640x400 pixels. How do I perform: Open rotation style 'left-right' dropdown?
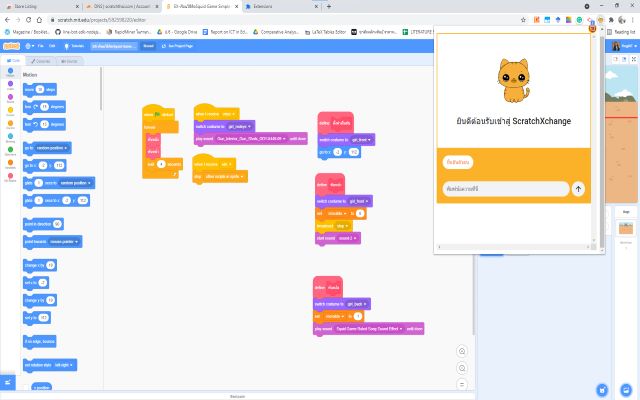(64, 365)
